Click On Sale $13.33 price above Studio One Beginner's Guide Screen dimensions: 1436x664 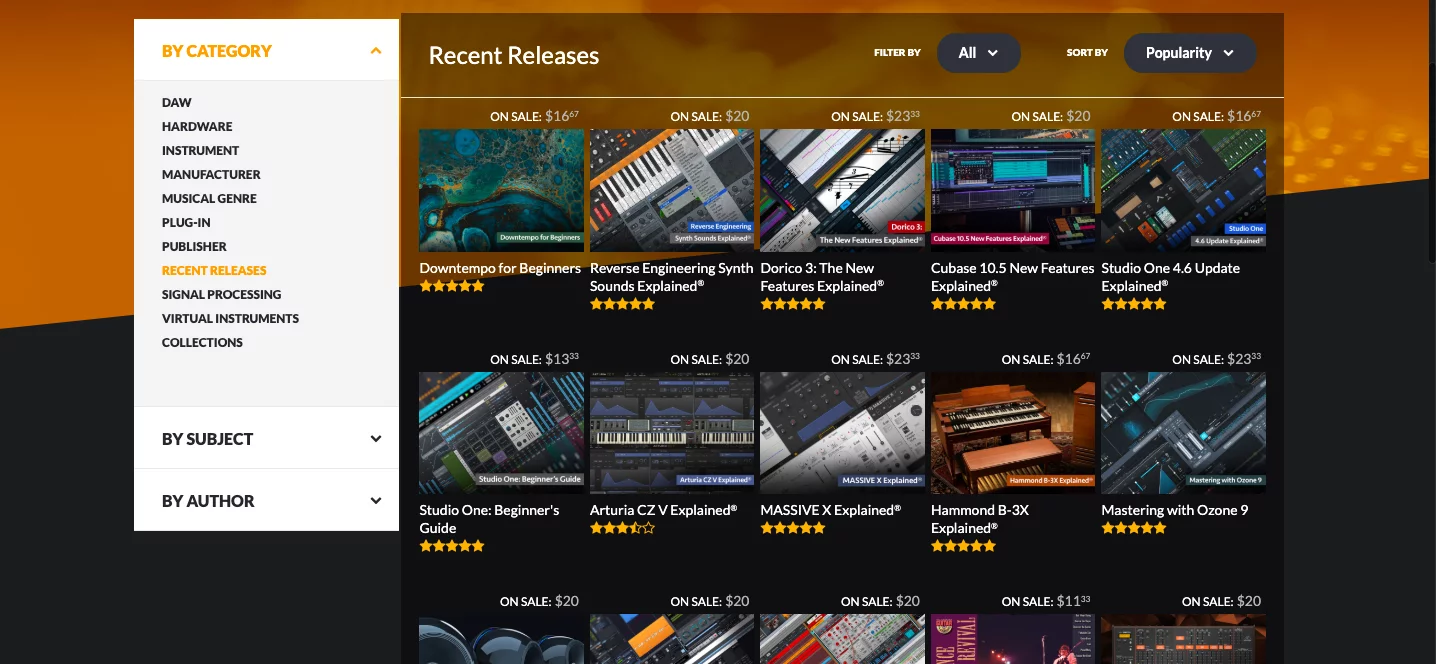534,358
